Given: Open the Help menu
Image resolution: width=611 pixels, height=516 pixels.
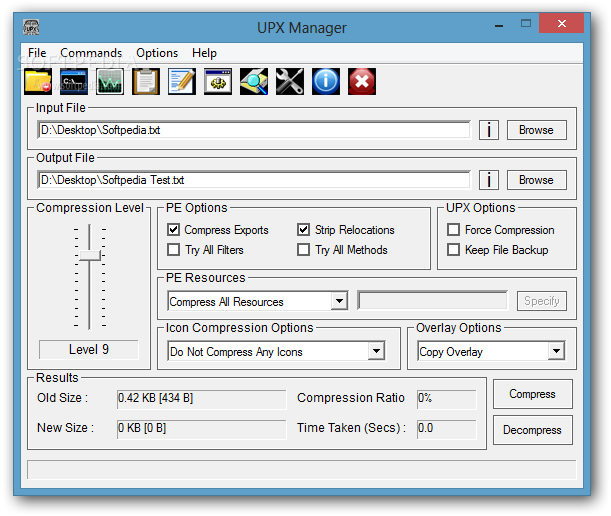Looking at the screenshot, I should [x=205, y=53].
